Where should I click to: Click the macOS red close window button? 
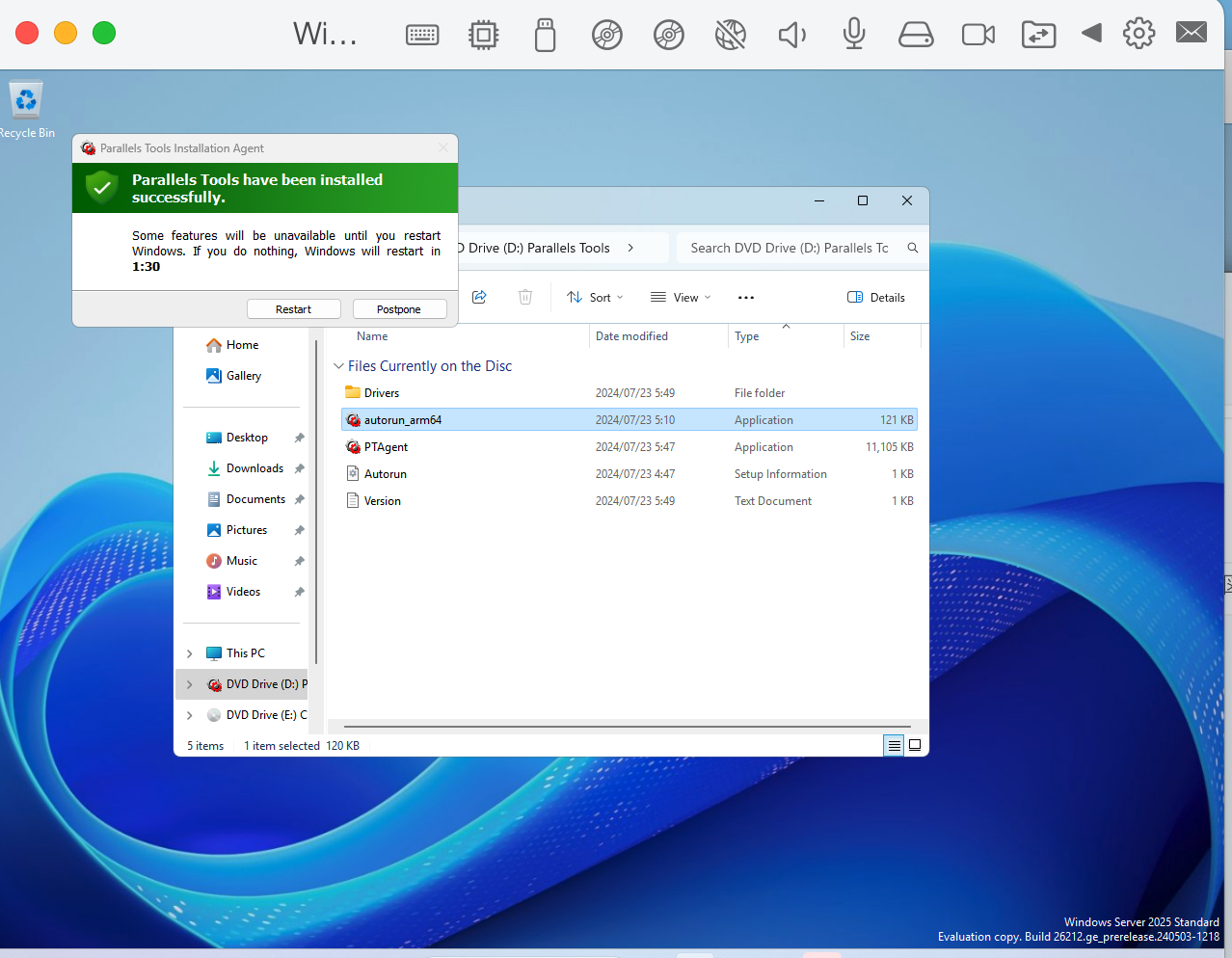tap(27, 33)
